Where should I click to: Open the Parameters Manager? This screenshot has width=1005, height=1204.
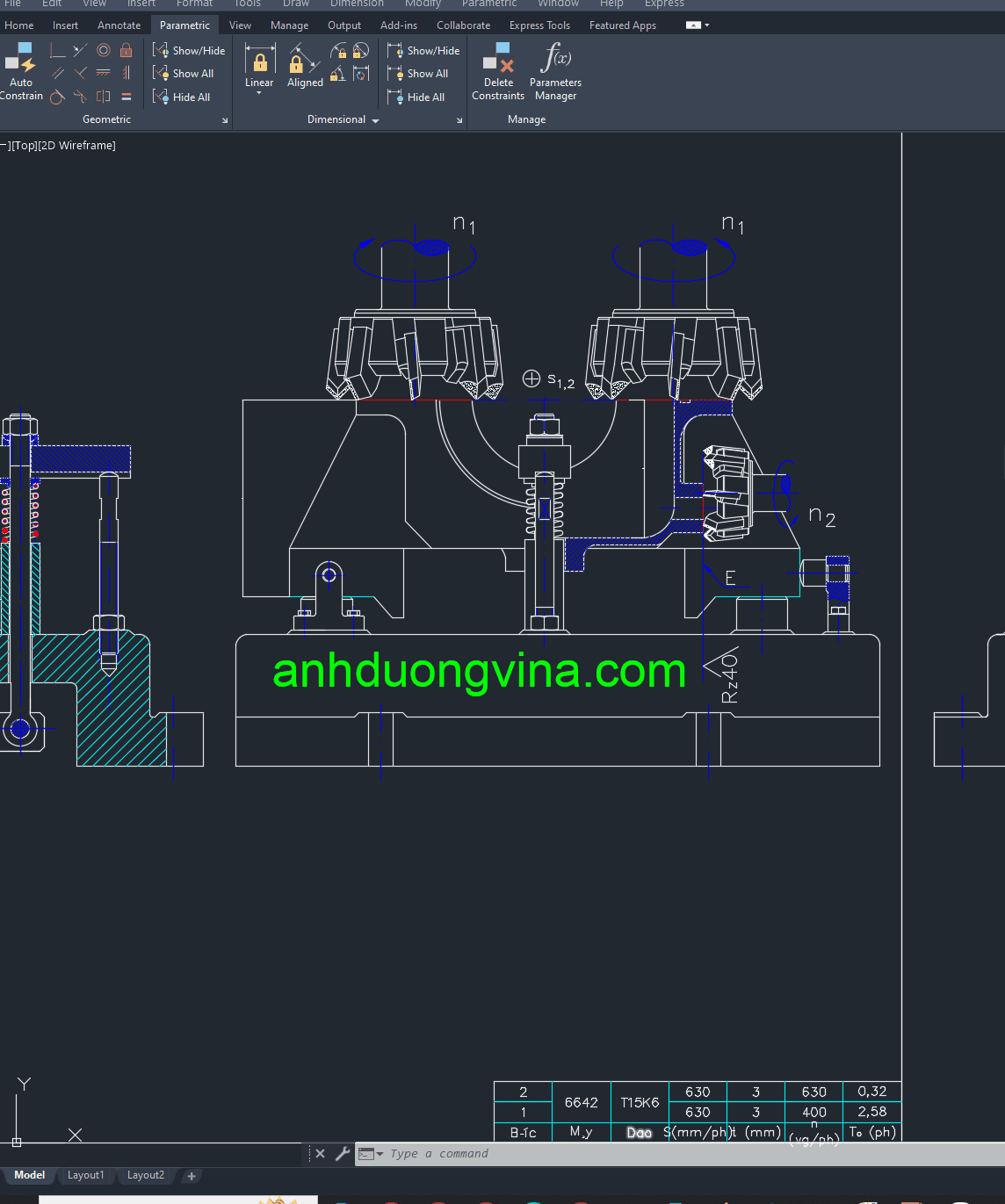pyautogui.click(x=555, y=72)
